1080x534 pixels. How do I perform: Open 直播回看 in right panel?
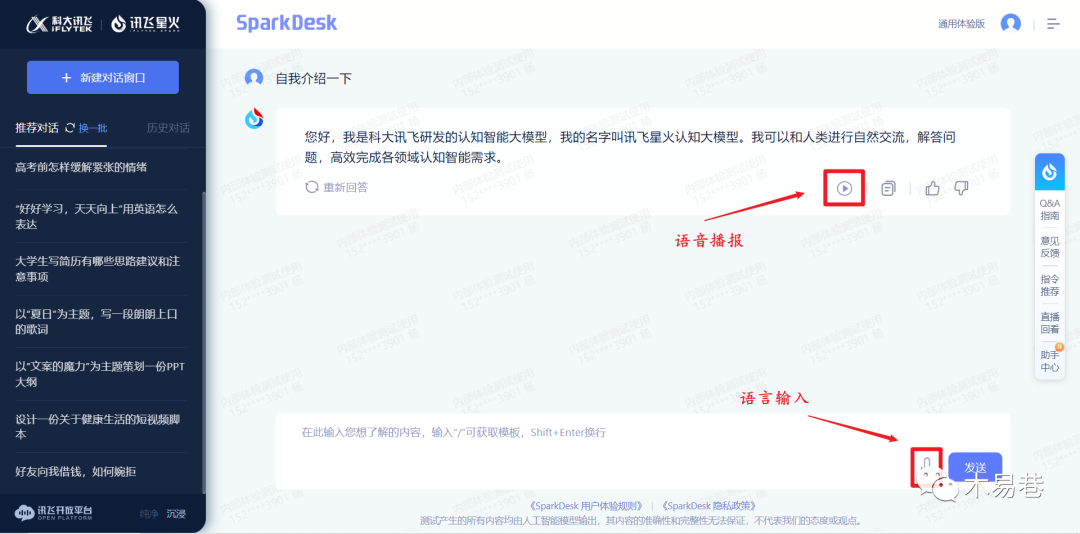(x=1050, y=323)
